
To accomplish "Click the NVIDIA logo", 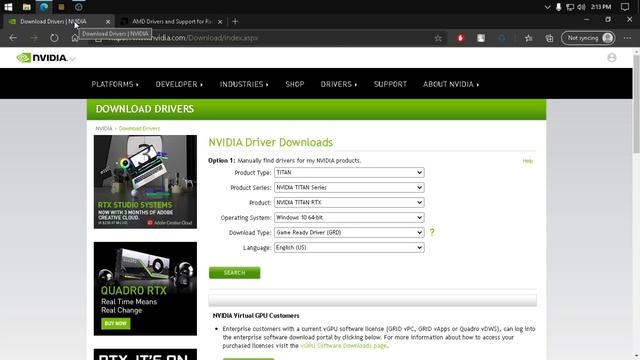I will [x=42, y=58].
